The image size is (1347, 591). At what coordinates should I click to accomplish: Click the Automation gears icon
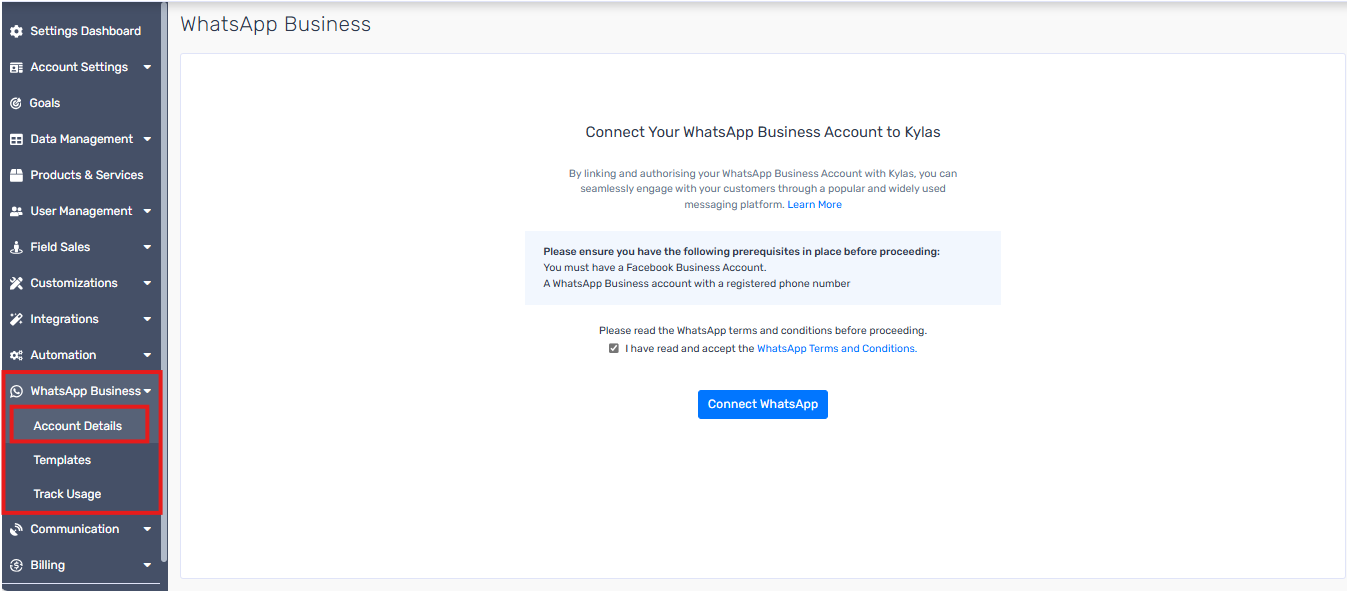pos(16,355)
